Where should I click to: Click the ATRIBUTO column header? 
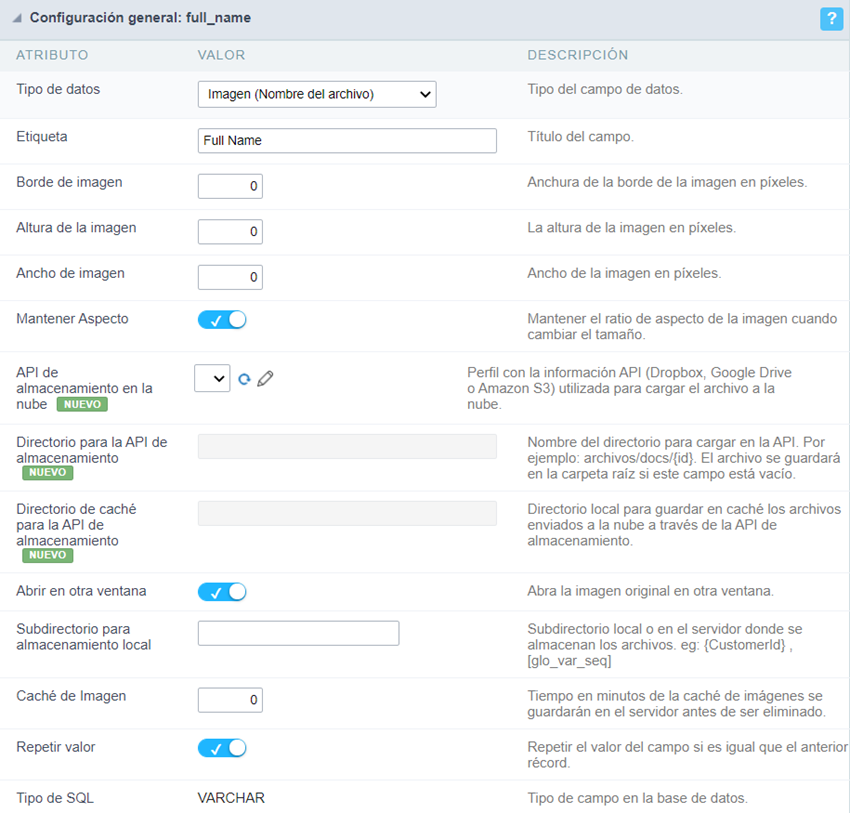52,56
